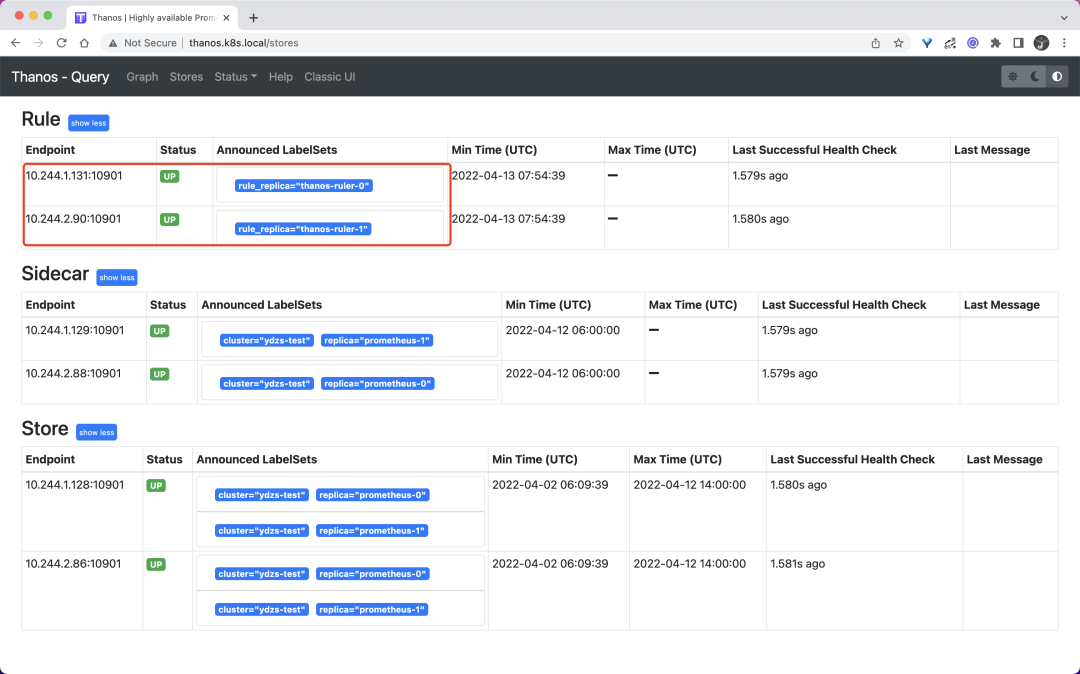Open the Classic UI link
Viewport: 1080px width, 674px height.
[329, 77]
